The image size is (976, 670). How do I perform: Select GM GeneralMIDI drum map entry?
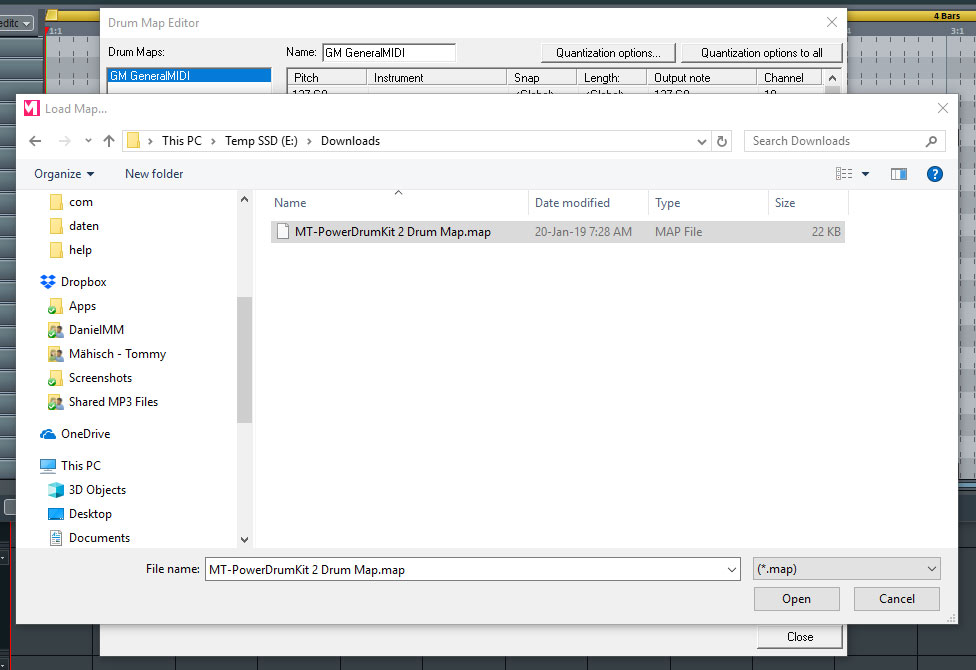[189, 75]
